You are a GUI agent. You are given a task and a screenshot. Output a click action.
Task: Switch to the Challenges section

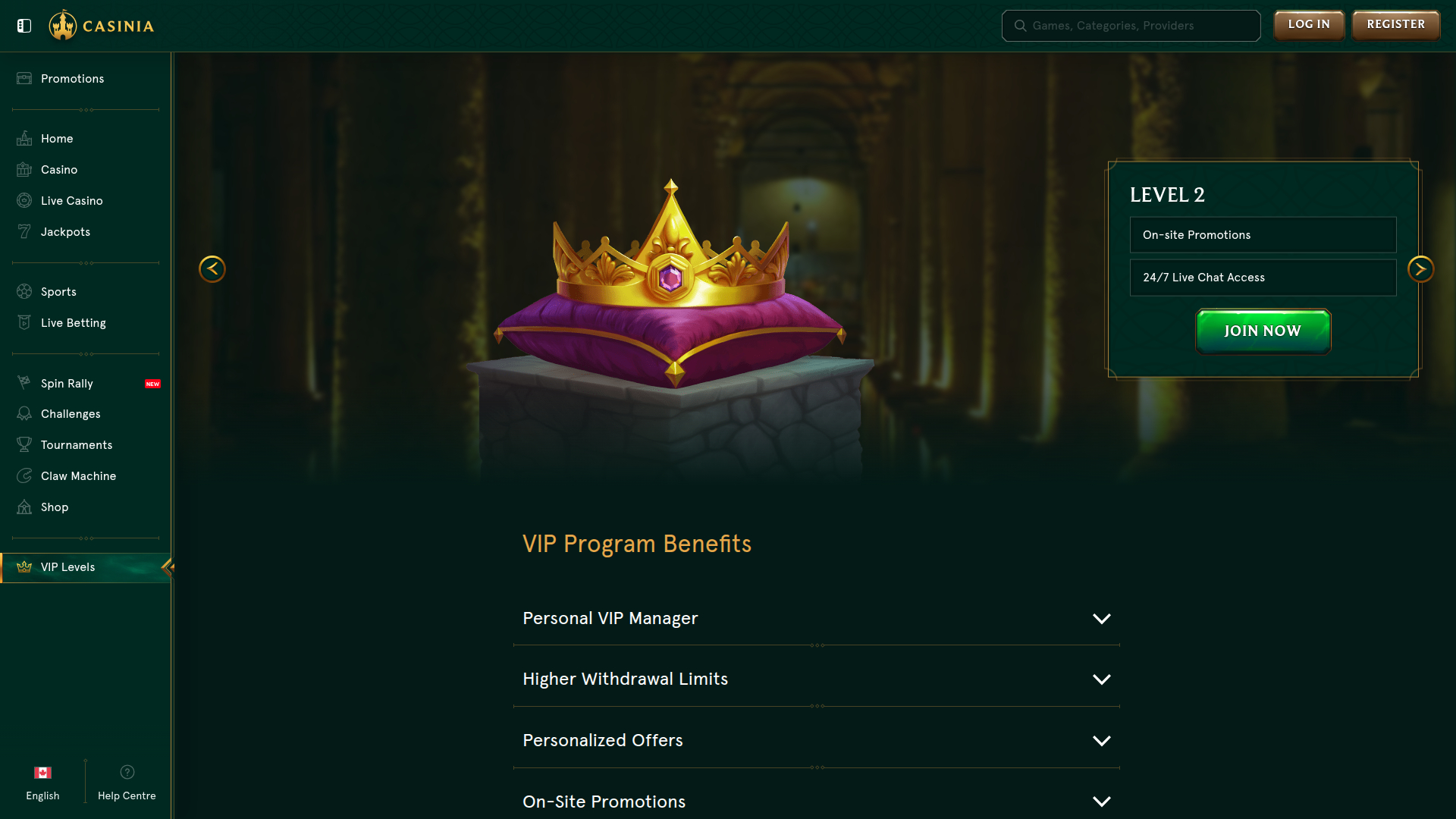click(x=24, y=413)
